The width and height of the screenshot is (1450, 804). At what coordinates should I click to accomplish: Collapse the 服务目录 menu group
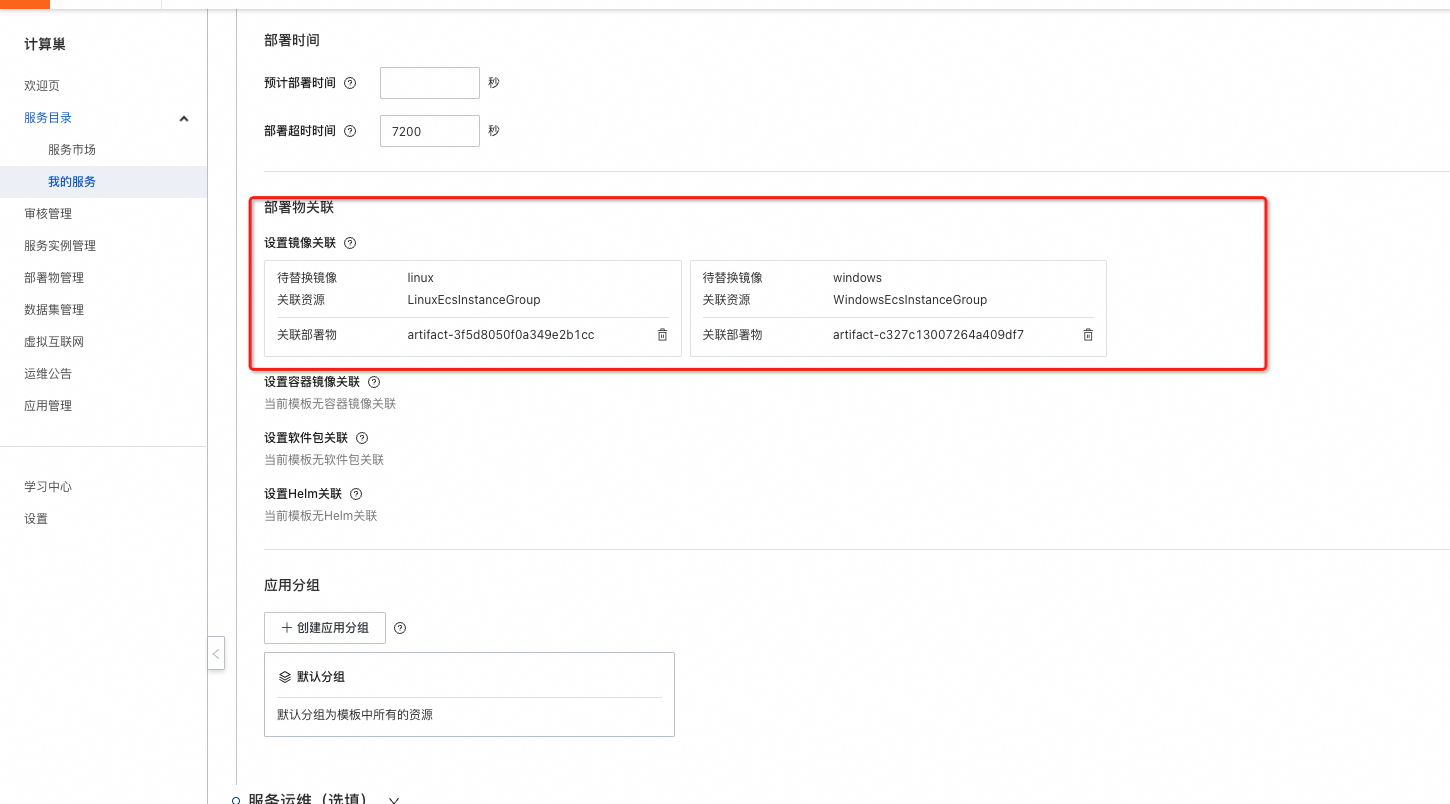(183, 119)
